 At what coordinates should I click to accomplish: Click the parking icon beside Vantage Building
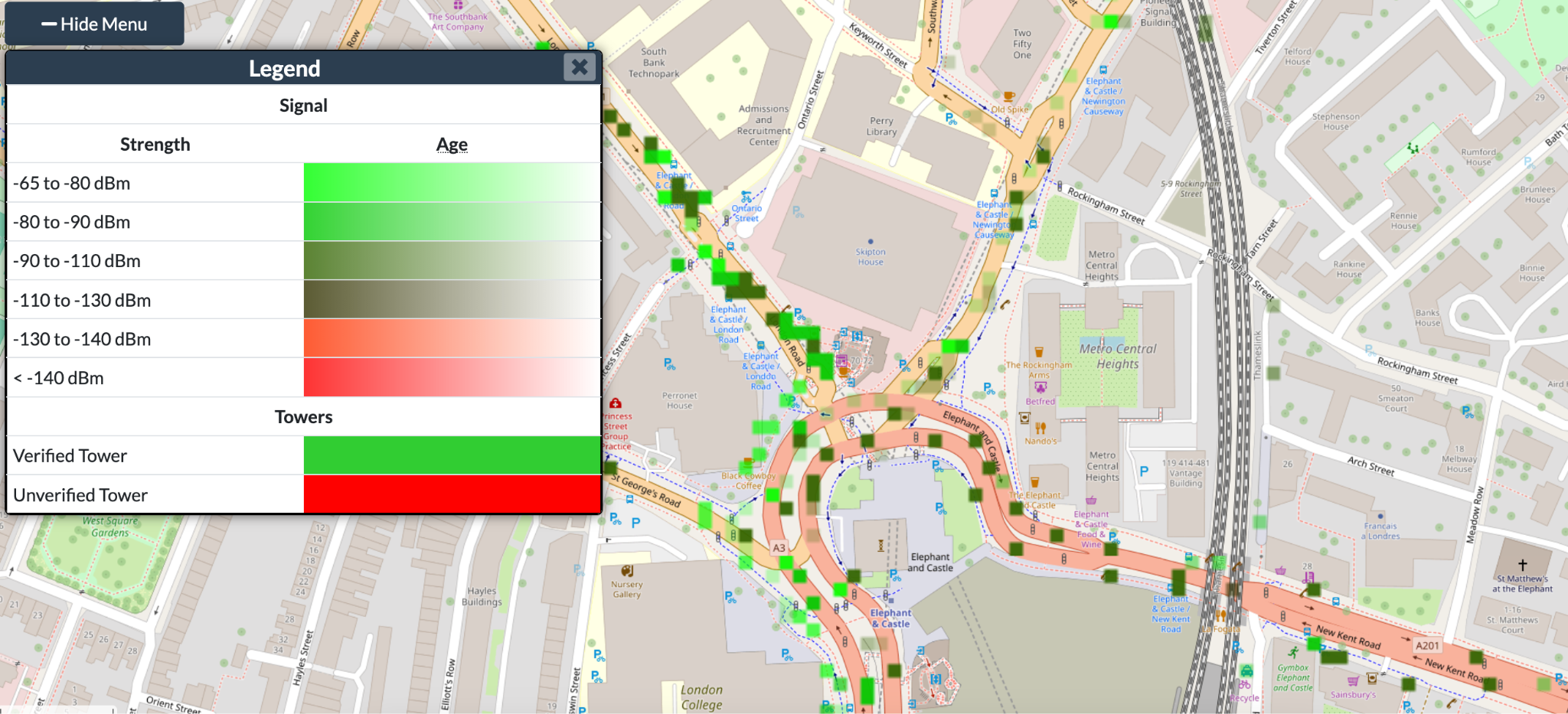coord(1144,471)
